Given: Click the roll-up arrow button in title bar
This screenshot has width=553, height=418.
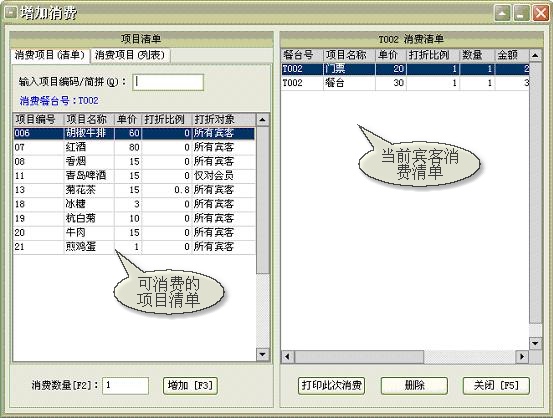Looking at the screenshot, I should 502,13.
